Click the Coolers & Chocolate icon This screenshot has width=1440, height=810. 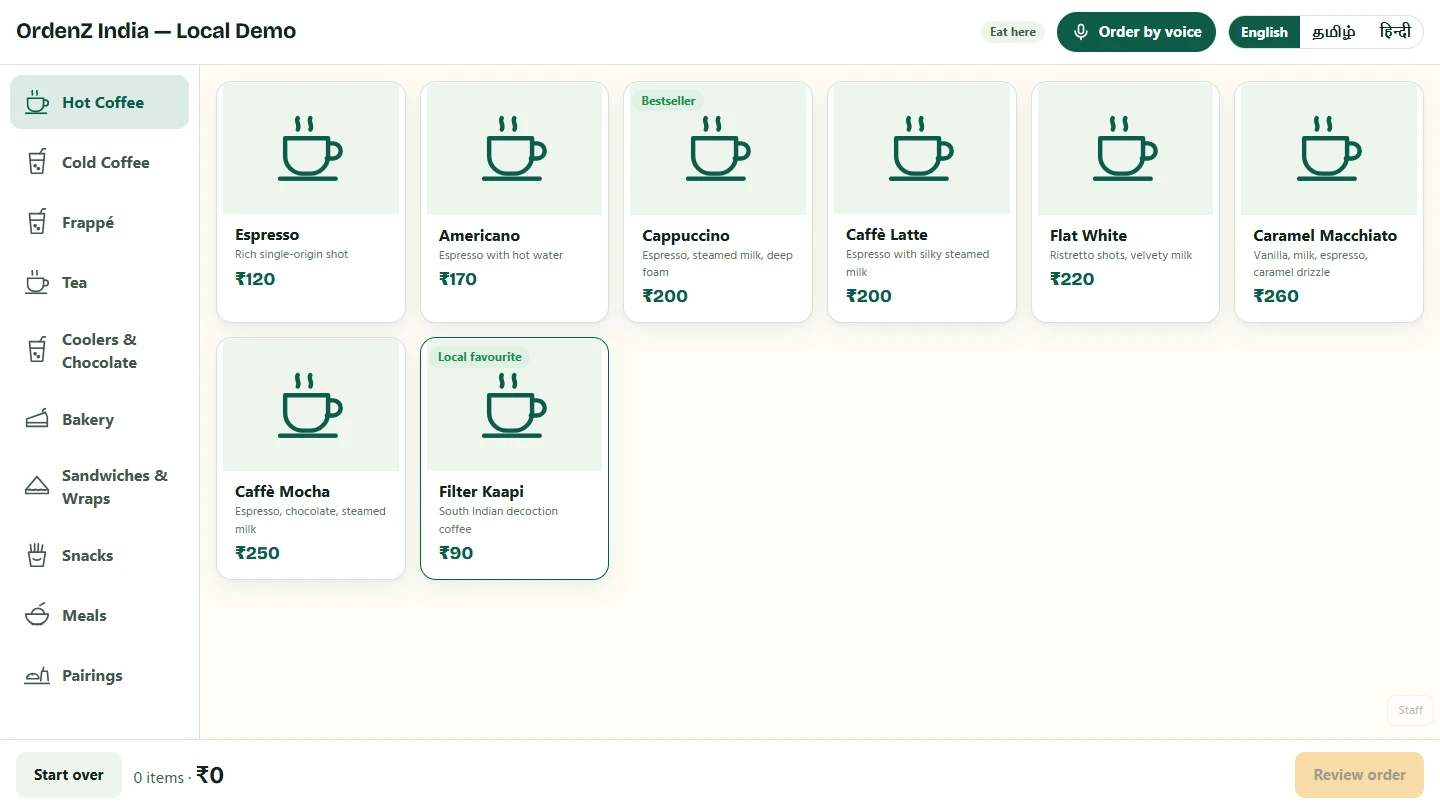coord(37,351)
